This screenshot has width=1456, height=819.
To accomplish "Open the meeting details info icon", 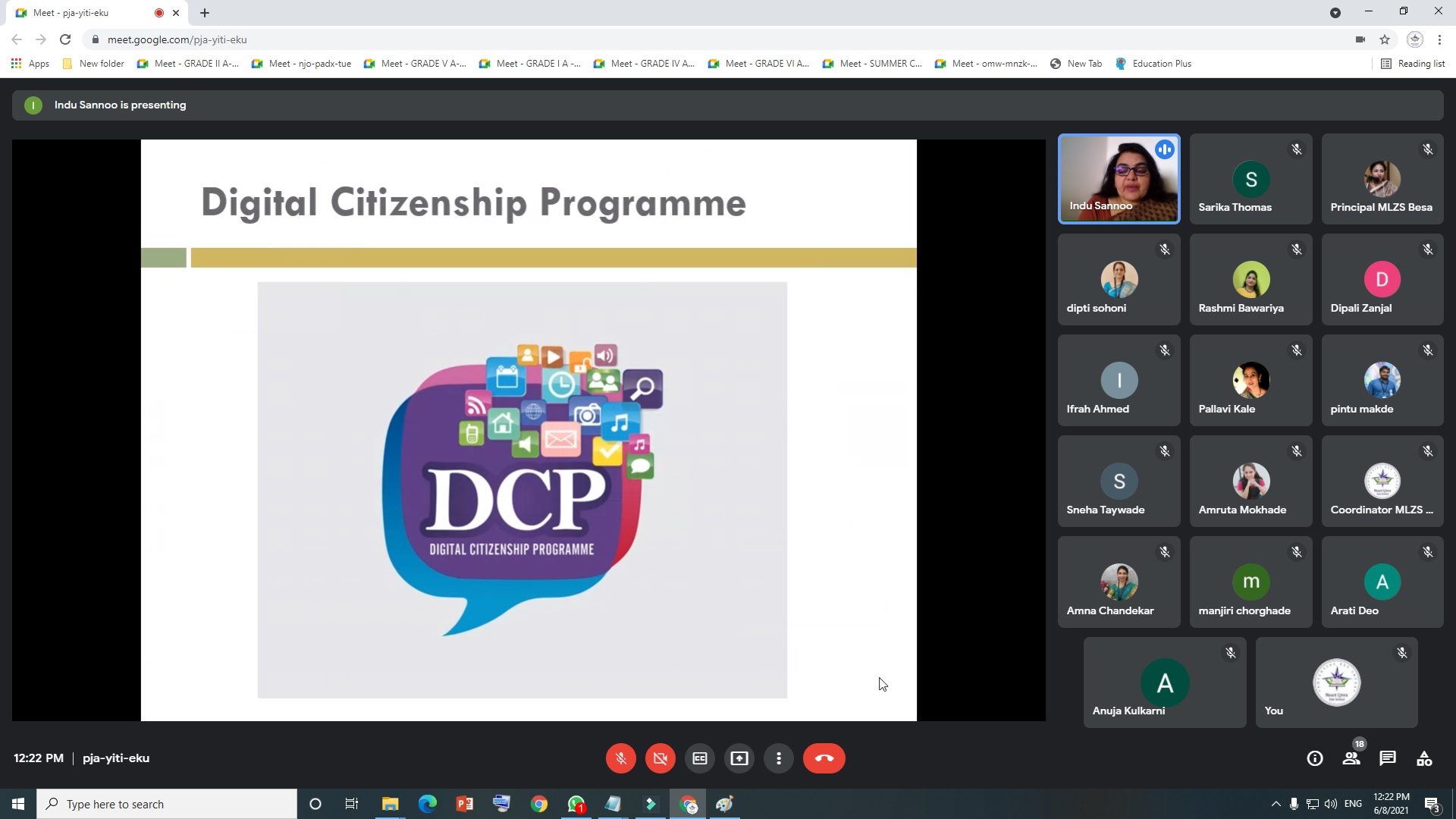I will tap(1314, 758).
